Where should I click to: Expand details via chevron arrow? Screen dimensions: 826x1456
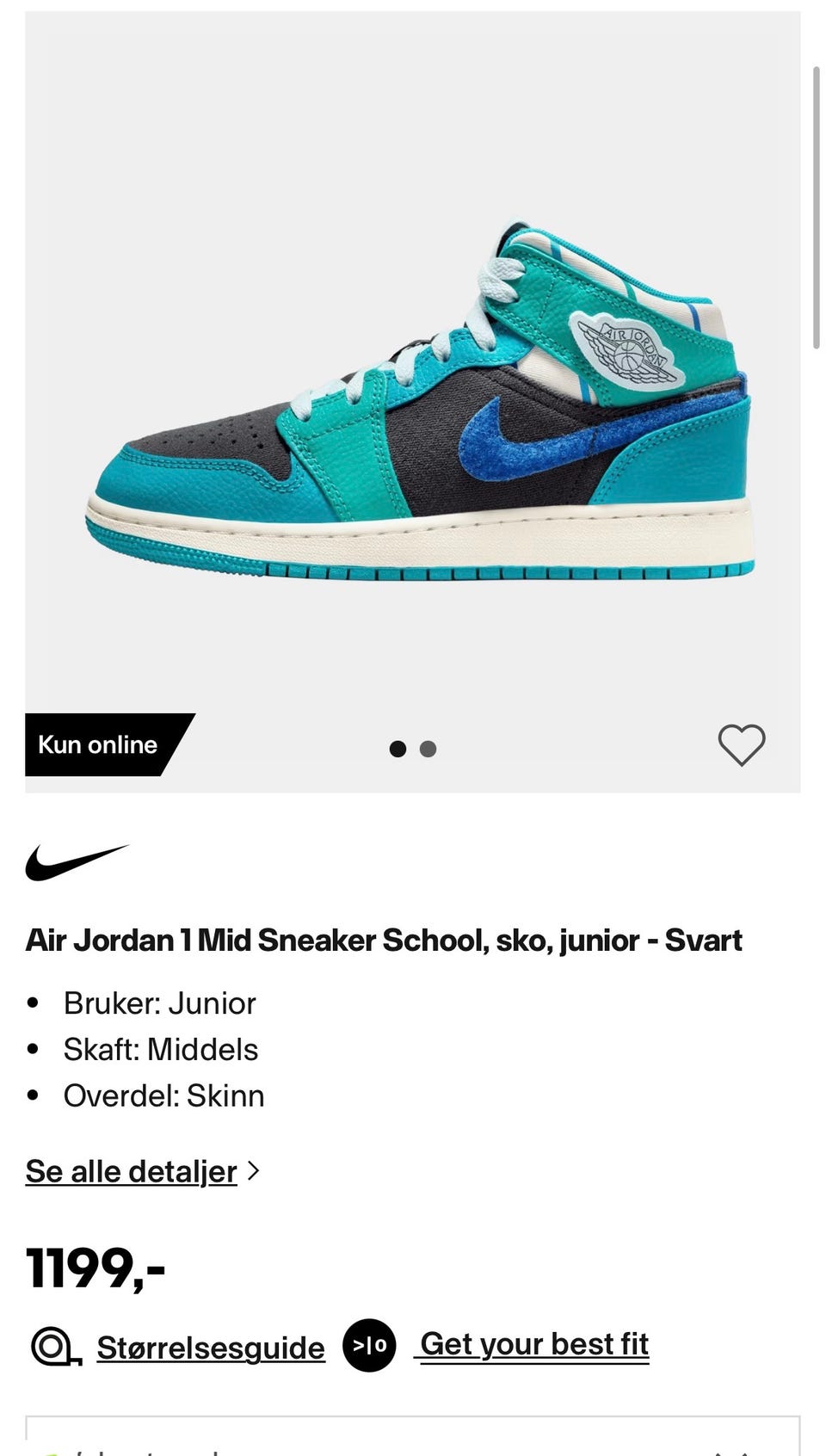click(x=253, y=1171)
